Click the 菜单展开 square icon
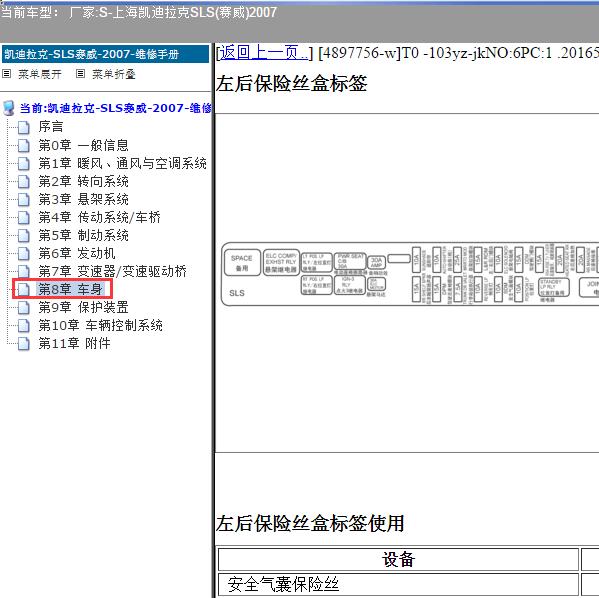This screenshot has width=599, height=598. coord(6,74)
